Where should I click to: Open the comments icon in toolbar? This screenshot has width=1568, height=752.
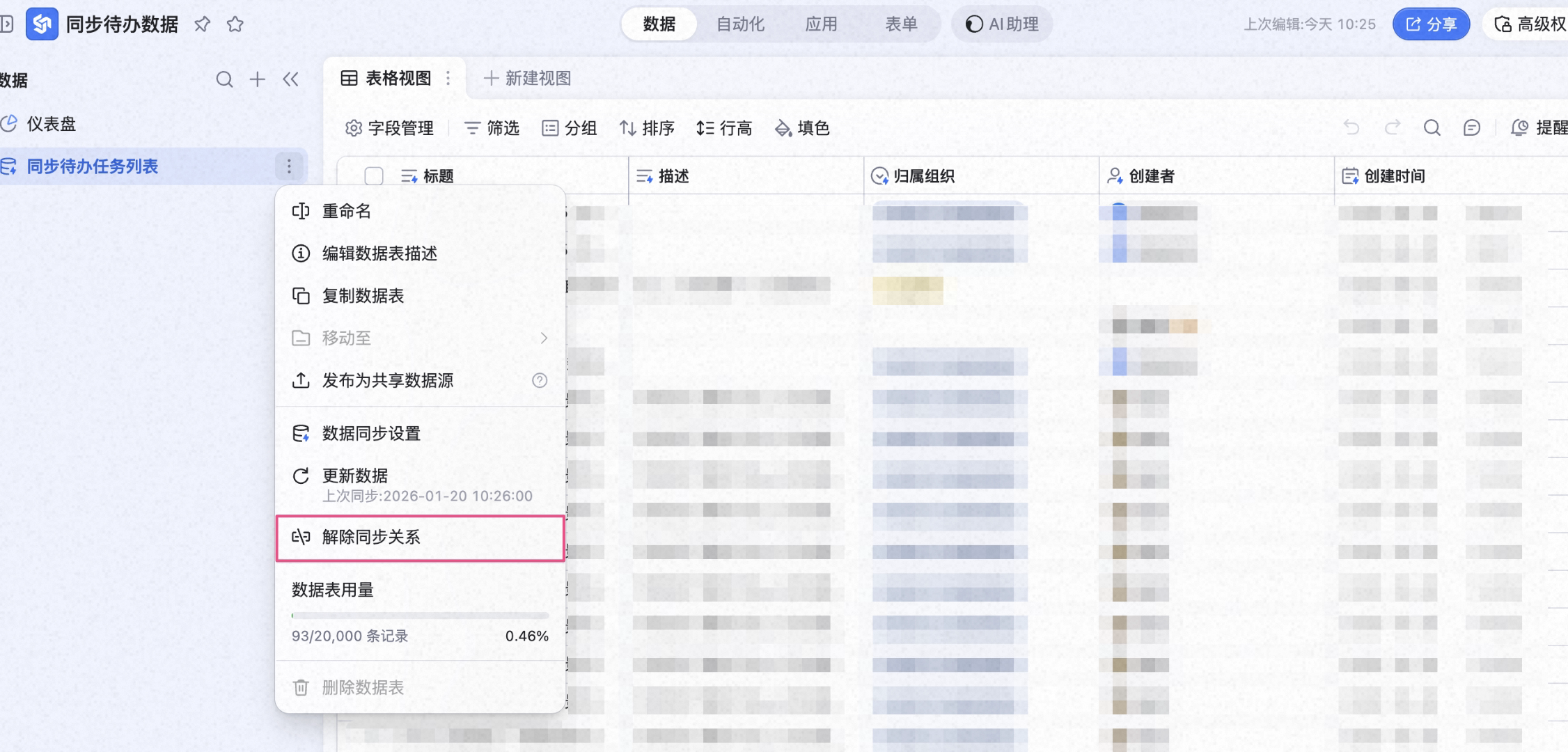pyautogui.click(x=1471, y=127)
